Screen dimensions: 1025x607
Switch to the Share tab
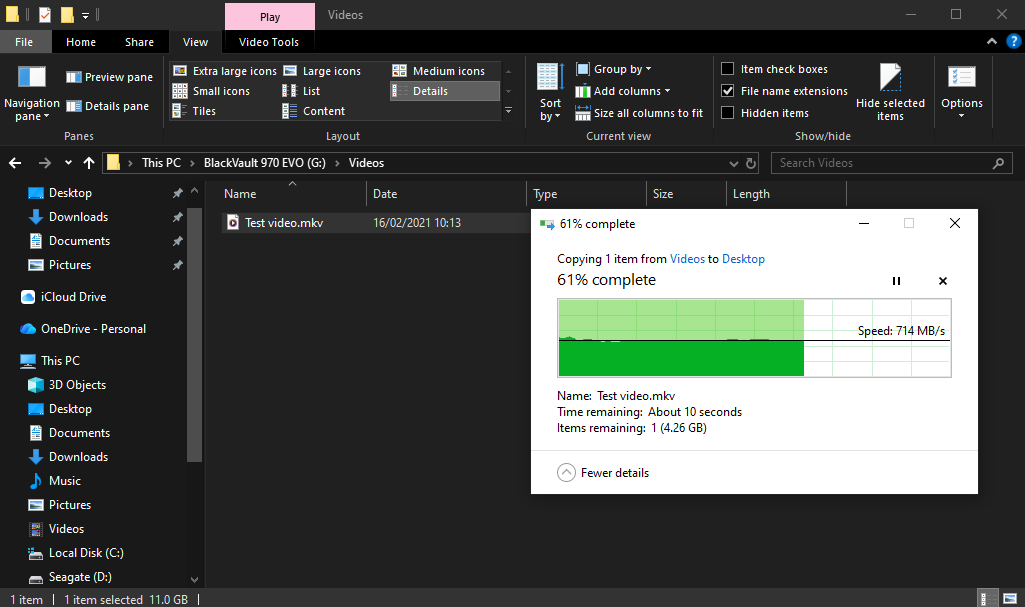139,42
